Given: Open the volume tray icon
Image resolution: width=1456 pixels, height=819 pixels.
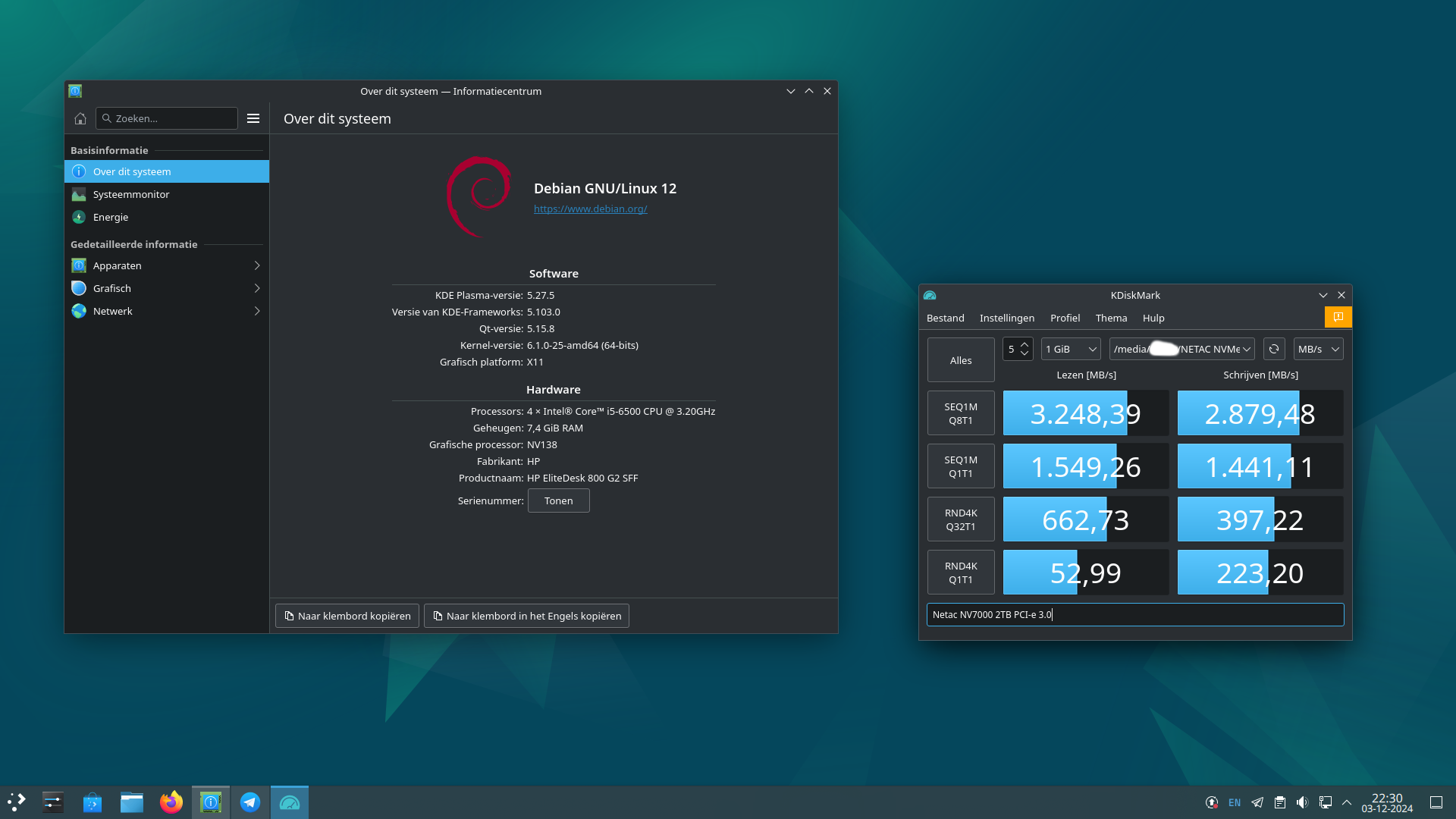Looking at the screenshot, I should click(1302, 802).
